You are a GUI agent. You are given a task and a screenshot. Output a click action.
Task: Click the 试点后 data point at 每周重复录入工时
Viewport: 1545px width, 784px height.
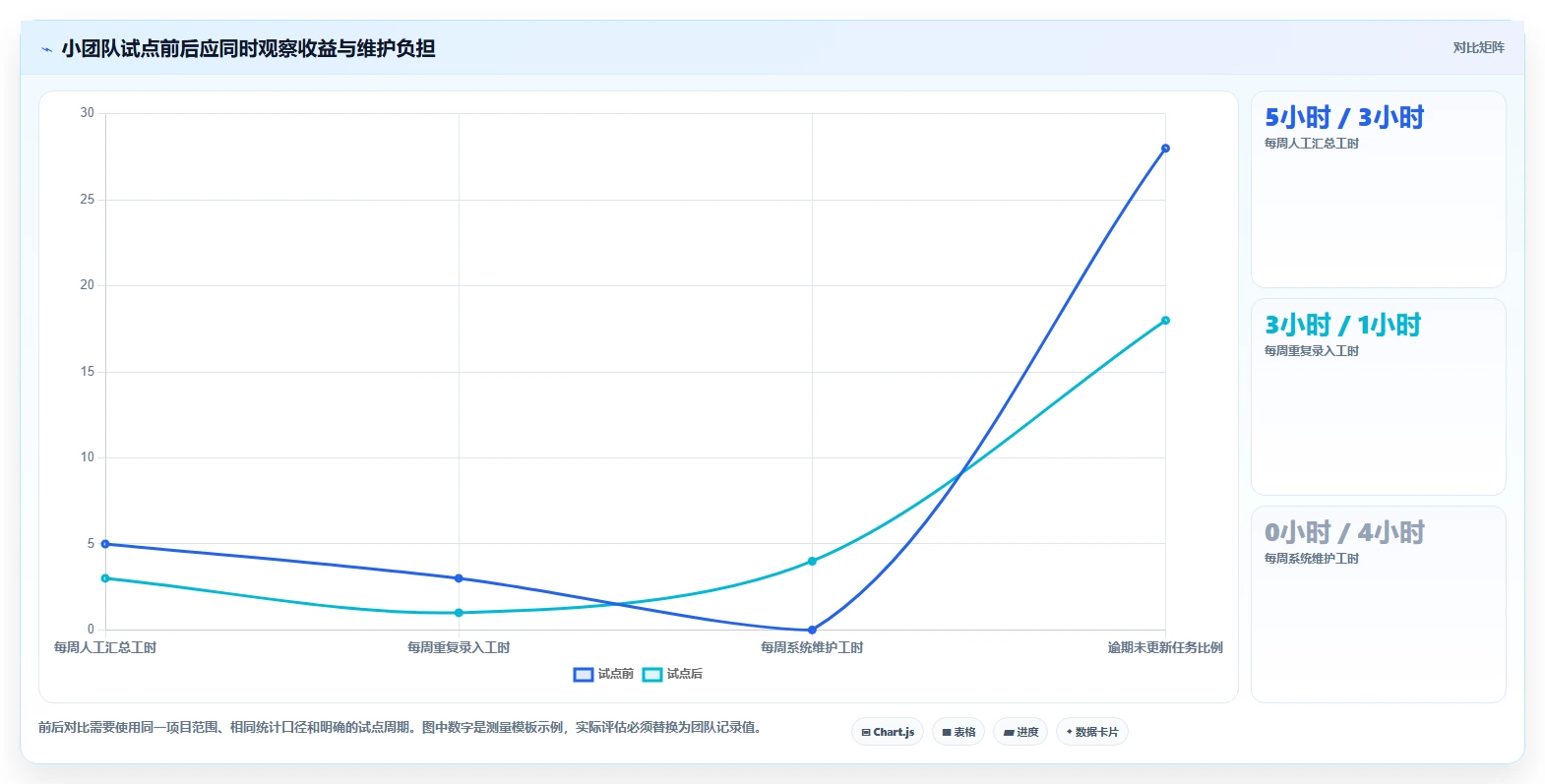pos(459,613)
